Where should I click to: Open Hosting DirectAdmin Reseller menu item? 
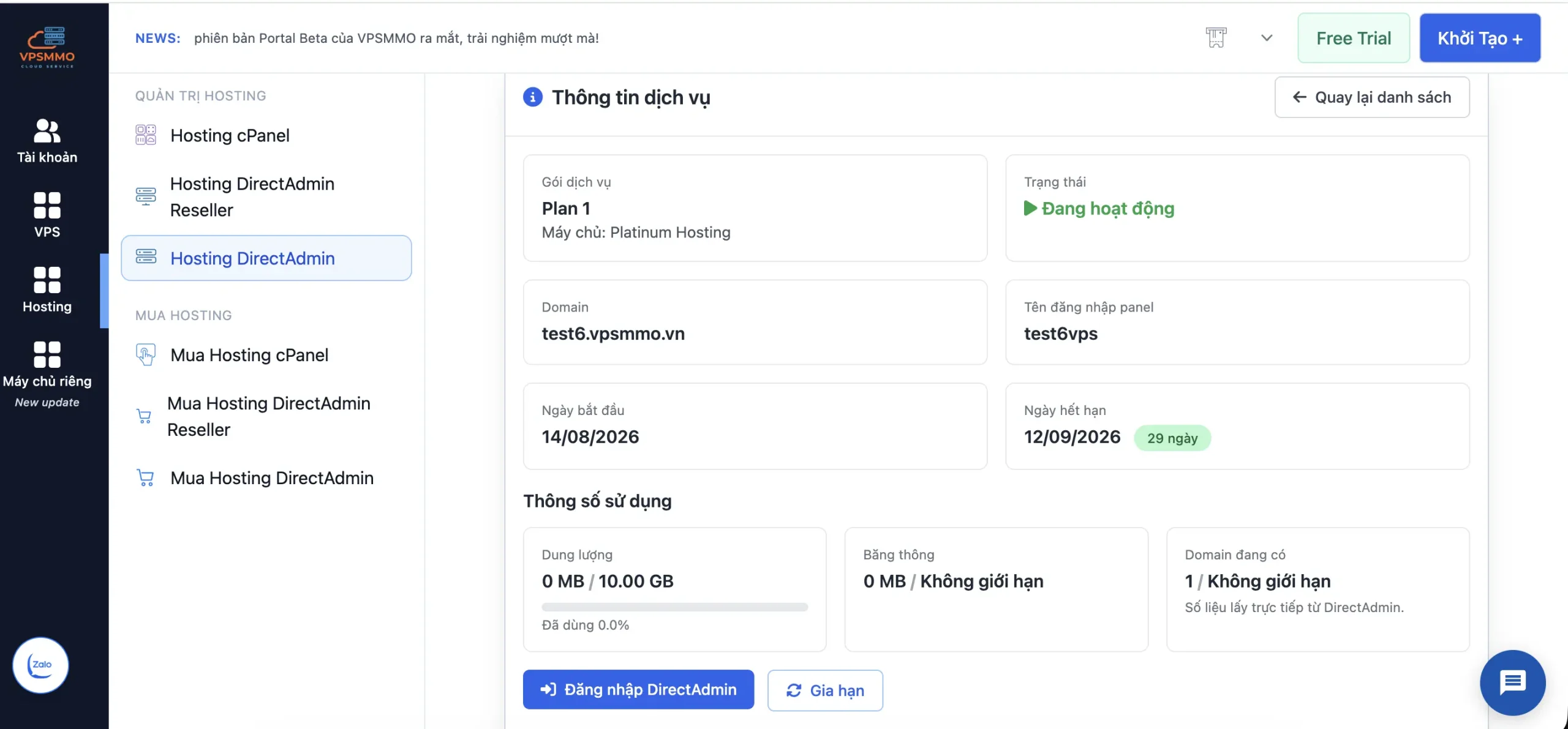(x=266, y=196)
